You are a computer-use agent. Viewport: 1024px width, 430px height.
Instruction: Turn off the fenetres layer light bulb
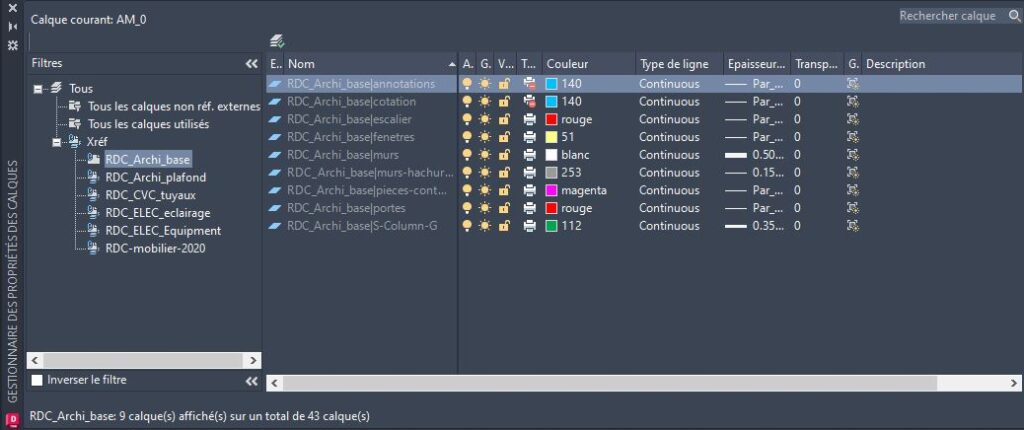467,137
